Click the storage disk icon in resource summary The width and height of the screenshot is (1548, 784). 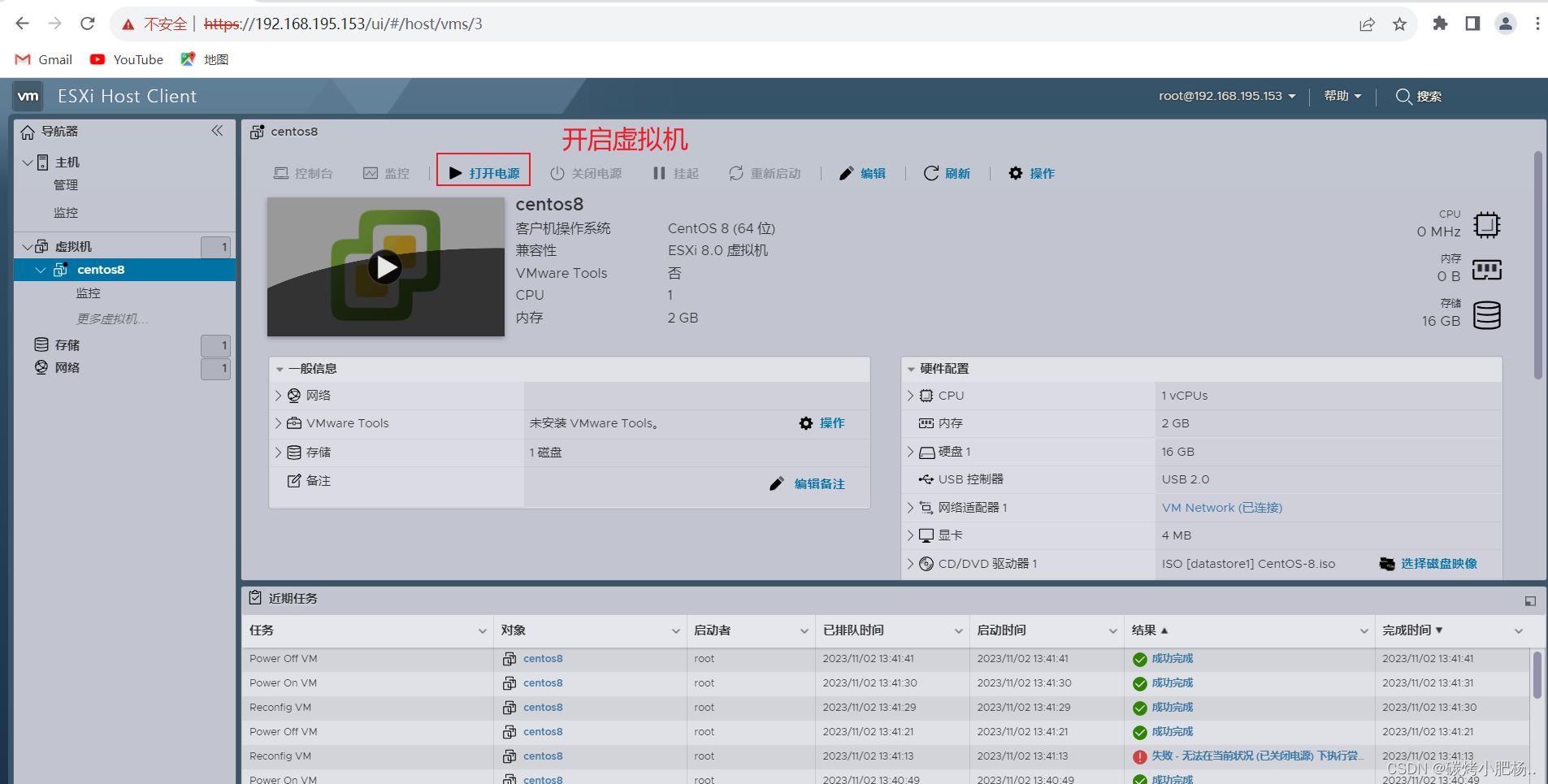pyautogui.click(x=1487, y=315)
